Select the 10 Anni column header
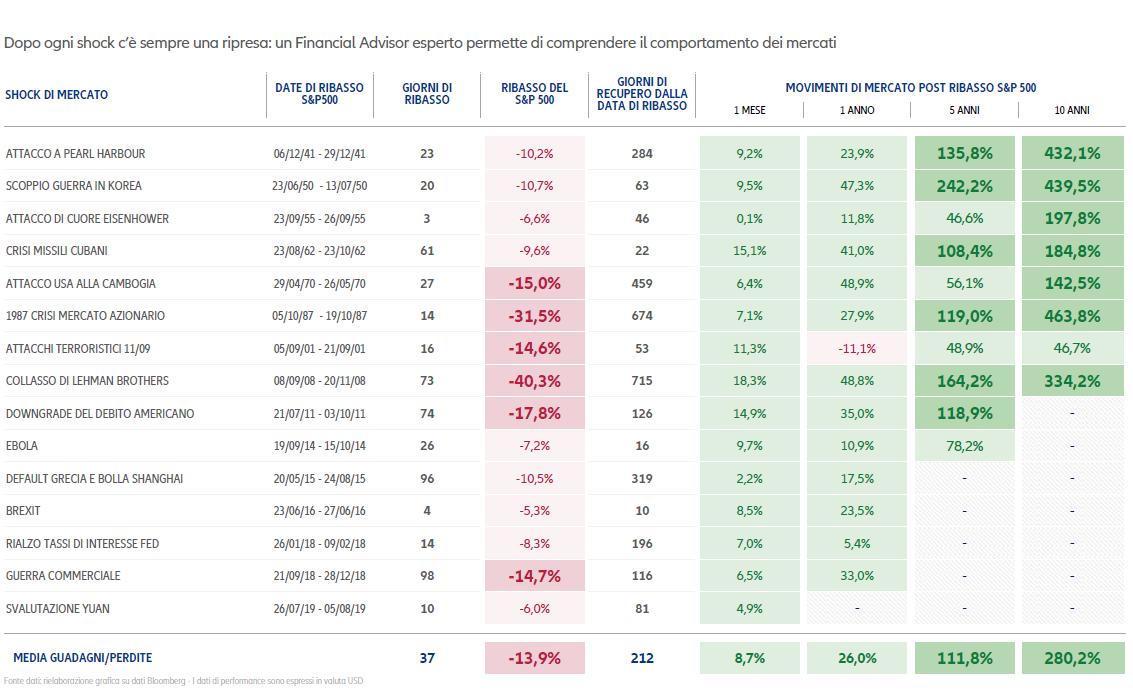 coord(1072,110)
